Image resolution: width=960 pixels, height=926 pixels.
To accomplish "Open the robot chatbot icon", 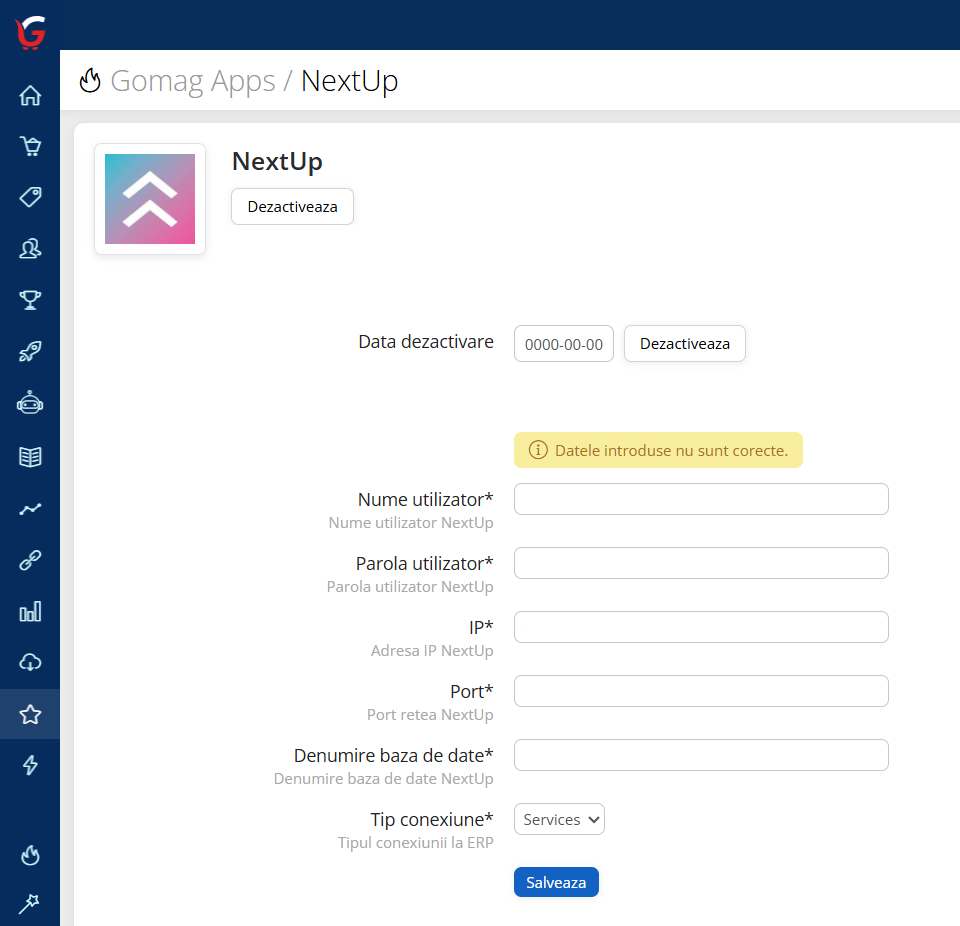I will click(30, 402).
